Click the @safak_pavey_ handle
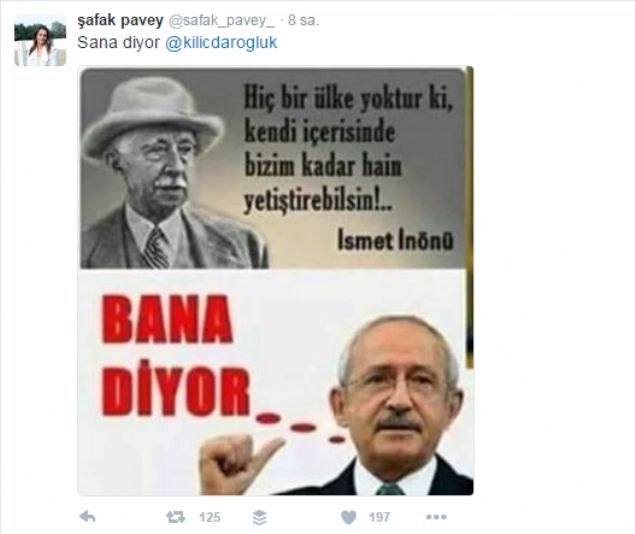 click(x=221, y=21)
